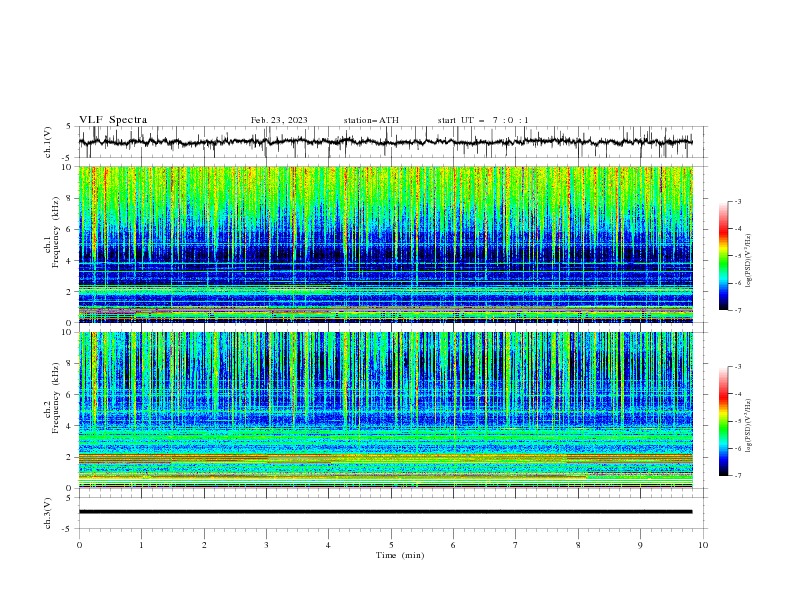The height and width of the screenshot is (612, 792).
Task: Click the ch.2 frequency axis "8" tick label
Action: [x=69, y=364]
